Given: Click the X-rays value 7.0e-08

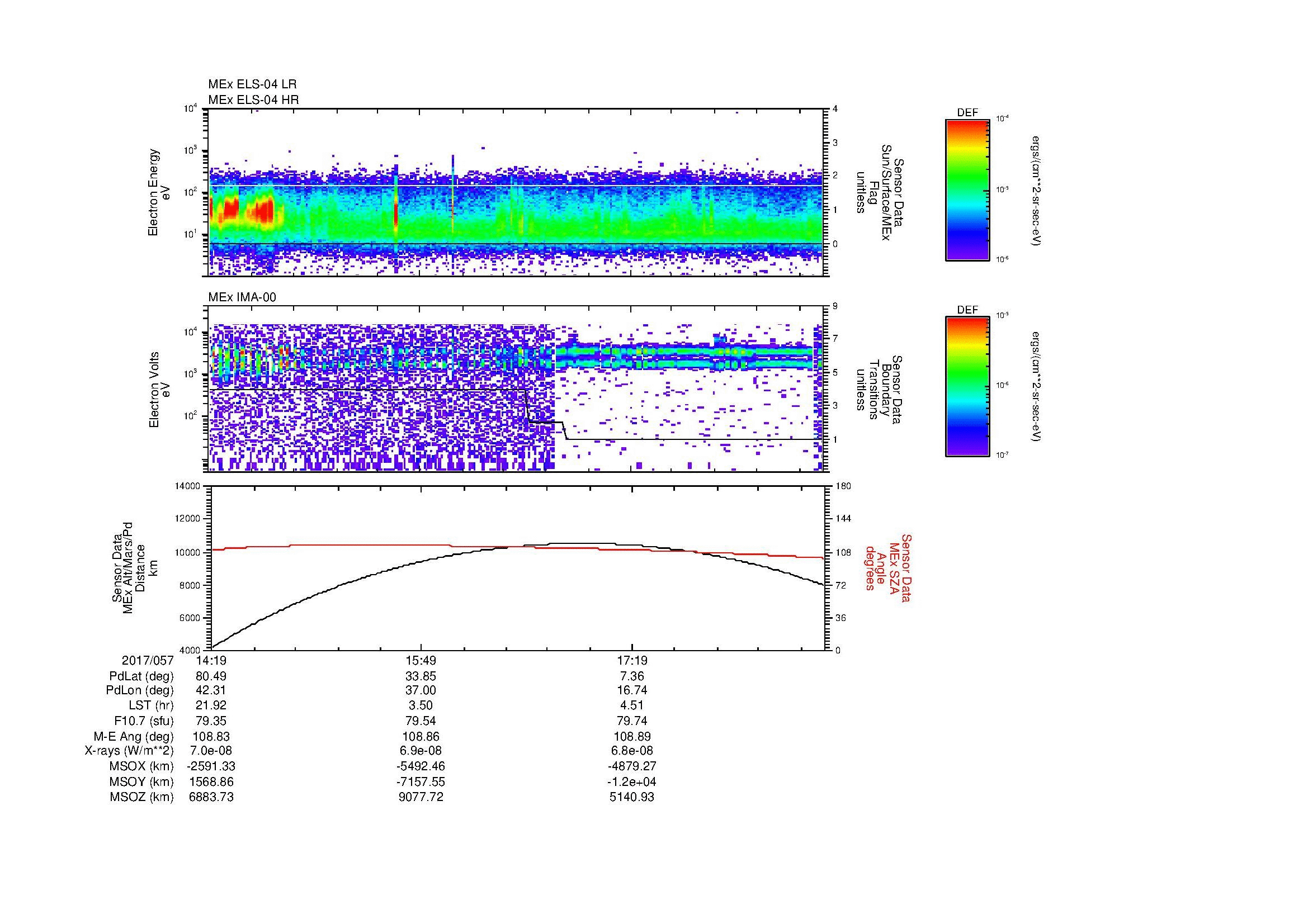Looking at the screenshot, I should click(211, 751).
